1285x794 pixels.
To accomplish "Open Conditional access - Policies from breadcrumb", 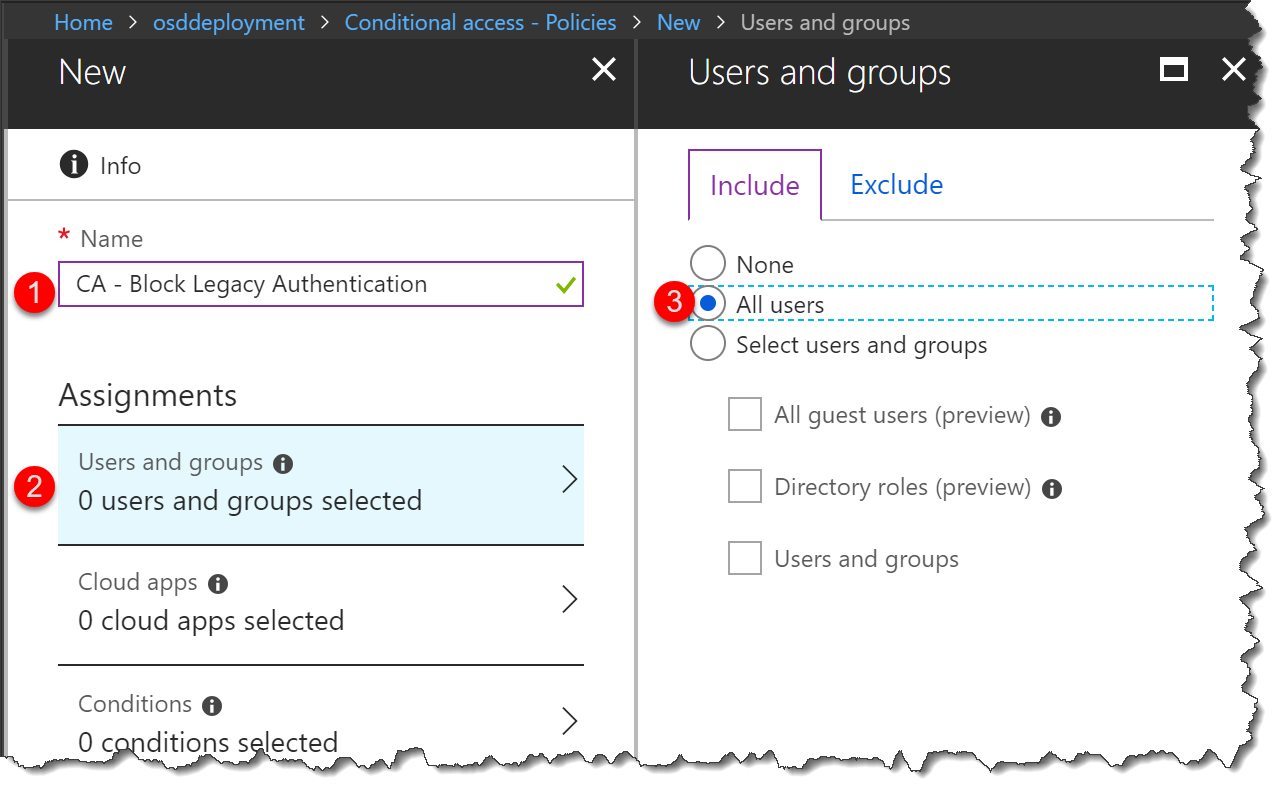I will click(x=479, y=21).
